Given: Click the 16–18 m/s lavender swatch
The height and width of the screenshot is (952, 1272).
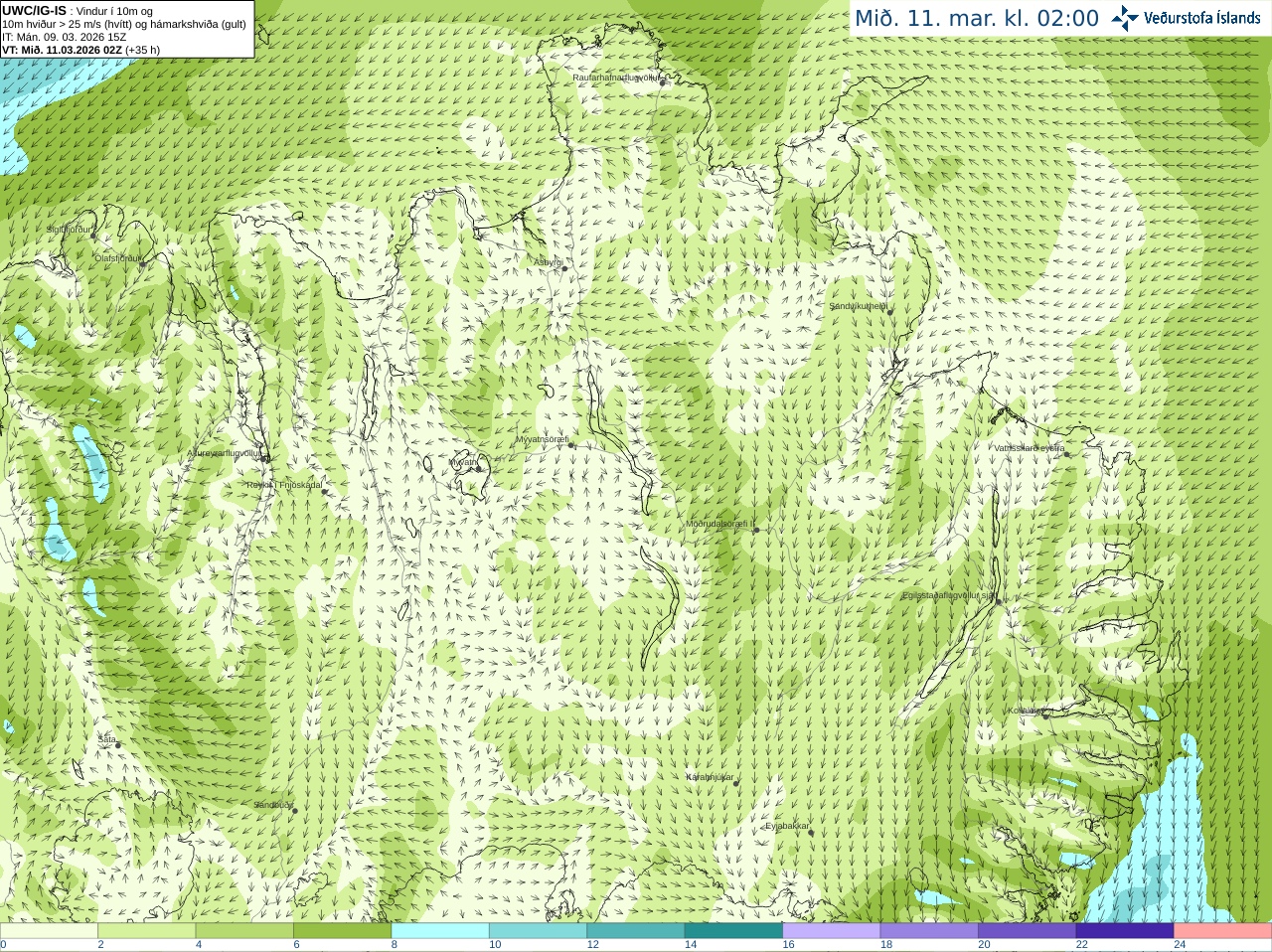Looking at the screenshot, I should click(832, 931).
